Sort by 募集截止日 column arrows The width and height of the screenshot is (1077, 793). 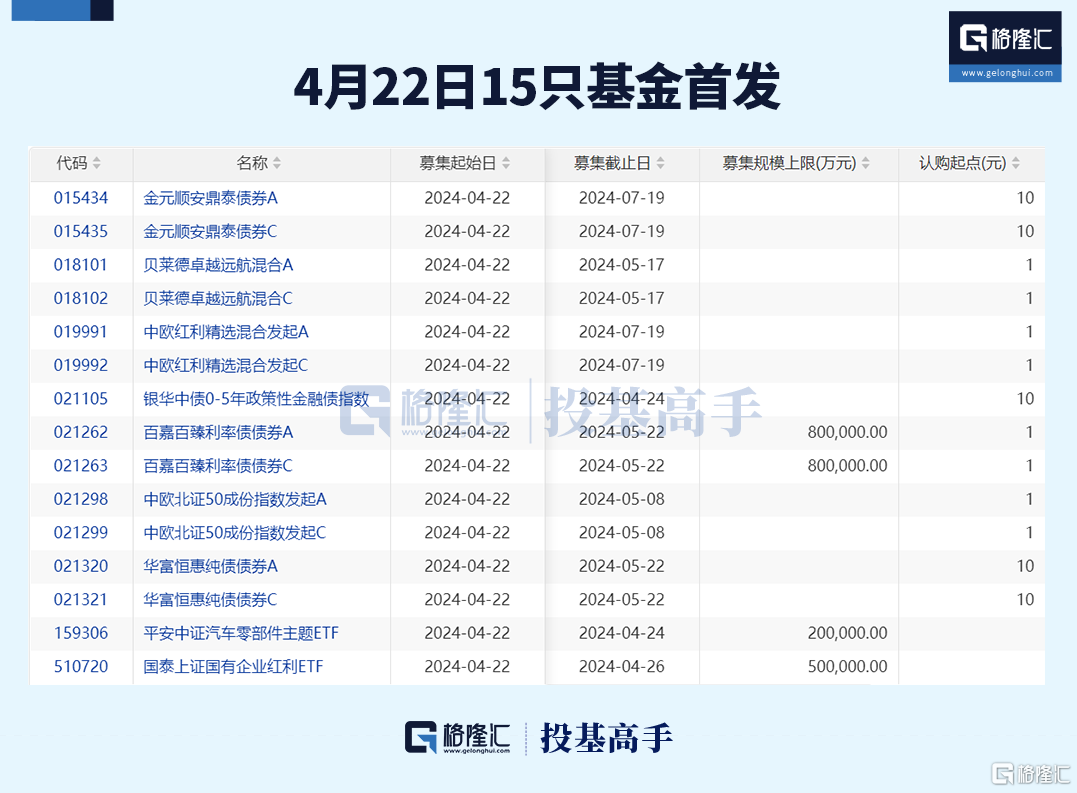tap(661, 163)
